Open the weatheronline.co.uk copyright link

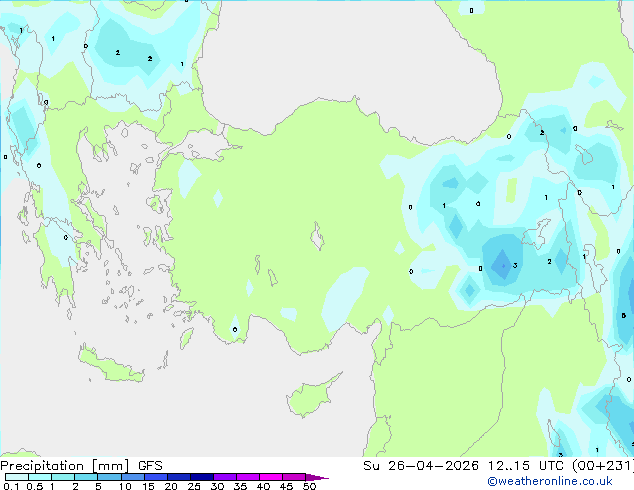549,481
